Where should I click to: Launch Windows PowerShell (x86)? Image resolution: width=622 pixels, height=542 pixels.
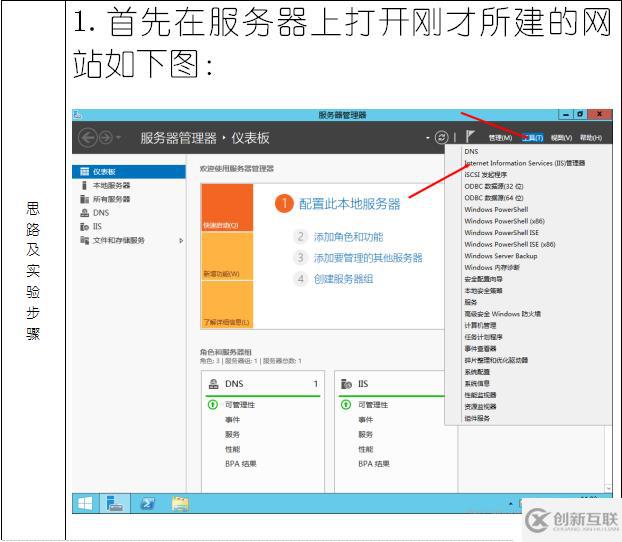(505, 221)
